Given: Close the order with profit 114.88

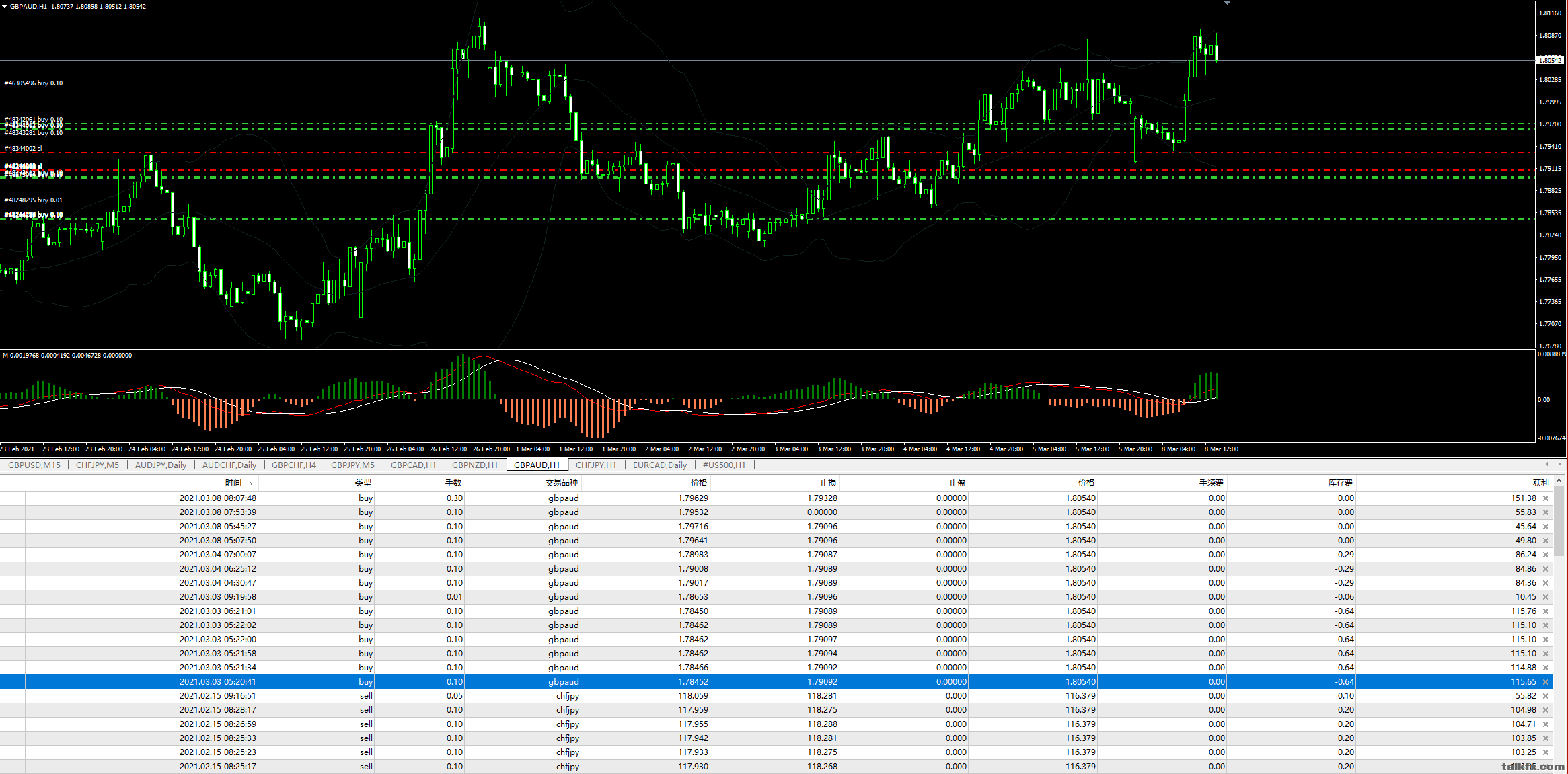Looking at the screenshot, I should click(1546, 668).
